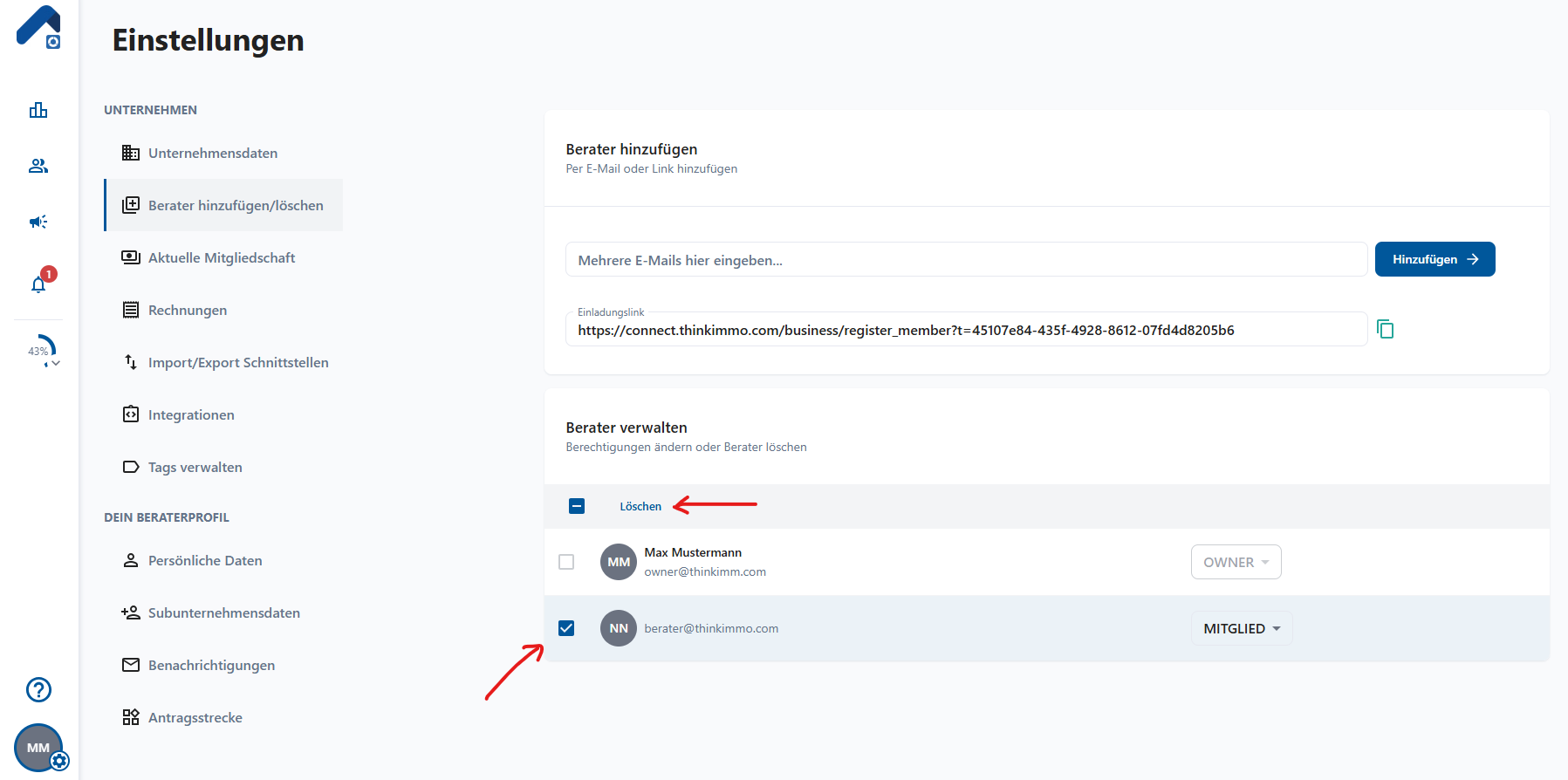Expand the 43% progress chevron
This screenshot has height=780, width=1568.
tap(56, 364)
